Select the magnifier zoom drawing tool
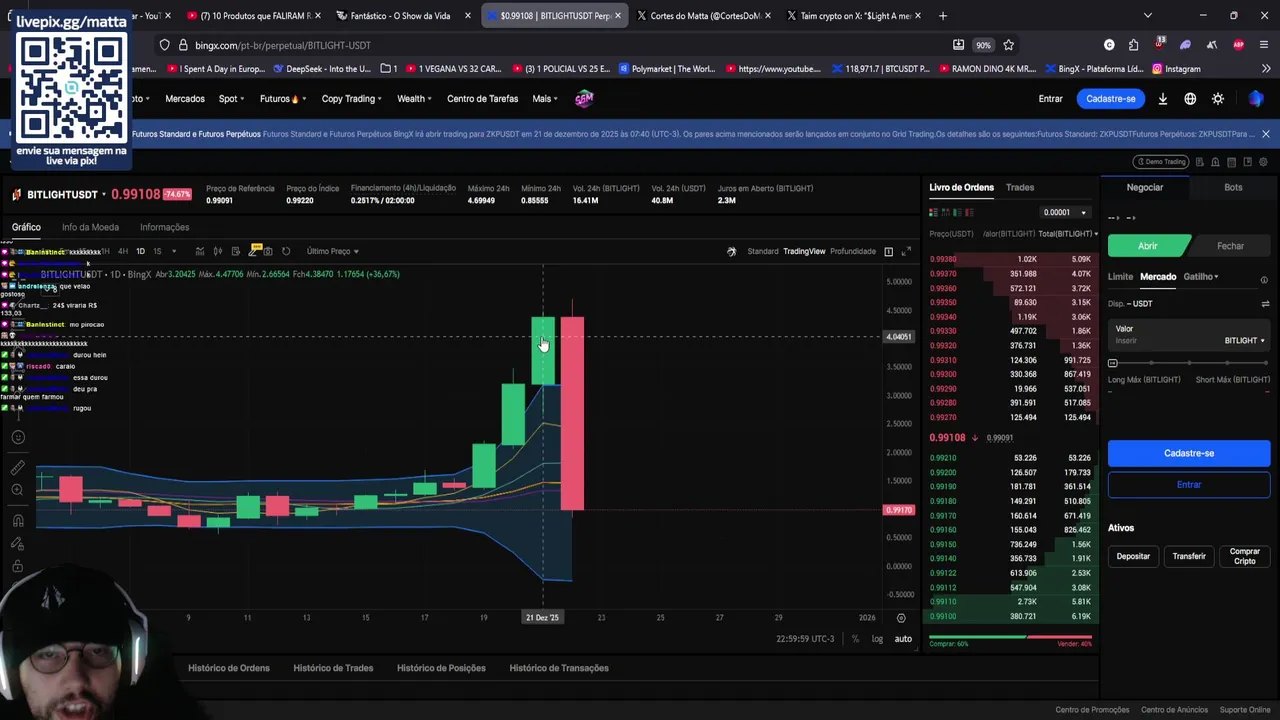Viewport: 1280px width, 720px height. (18, 490)
